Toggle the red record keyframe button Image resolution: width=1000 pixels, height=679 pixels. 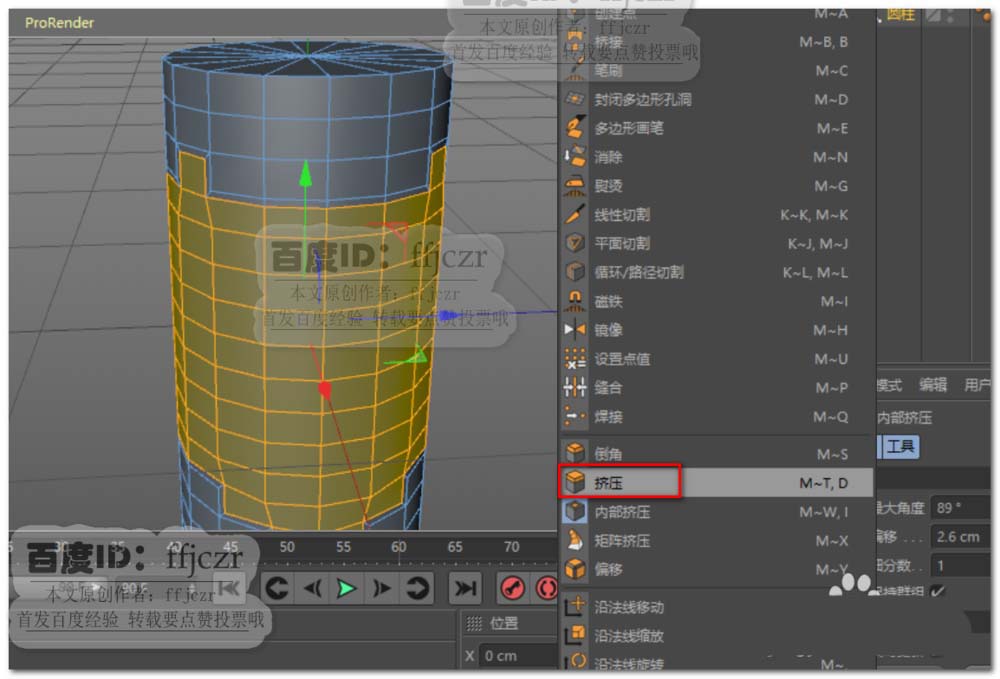[513, 588]
